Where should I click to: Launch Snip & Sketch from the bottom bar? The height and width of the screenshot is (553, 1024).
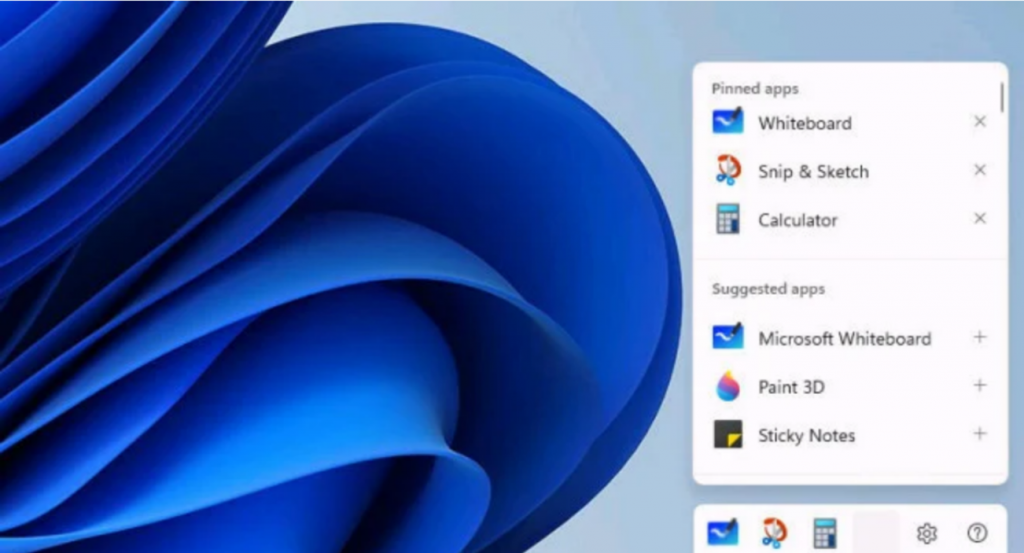pos(774,533)
